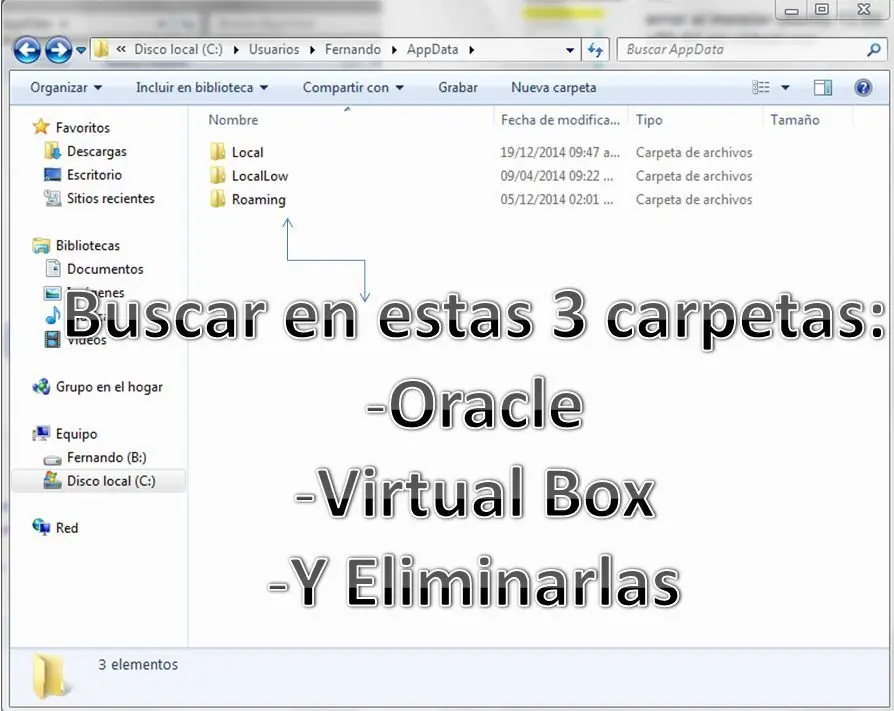Click the magnifying glass search icon
The width and height of the screenshot is (894, 711).
click(x=874, y=50)
